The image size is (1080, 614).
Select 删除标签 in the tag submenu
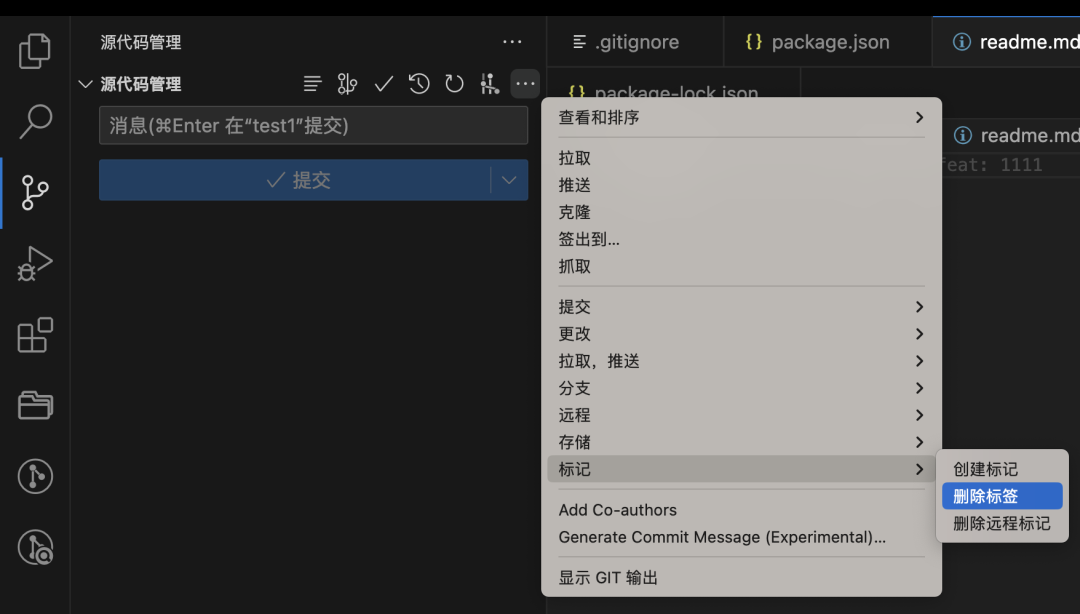(1002, 496)
